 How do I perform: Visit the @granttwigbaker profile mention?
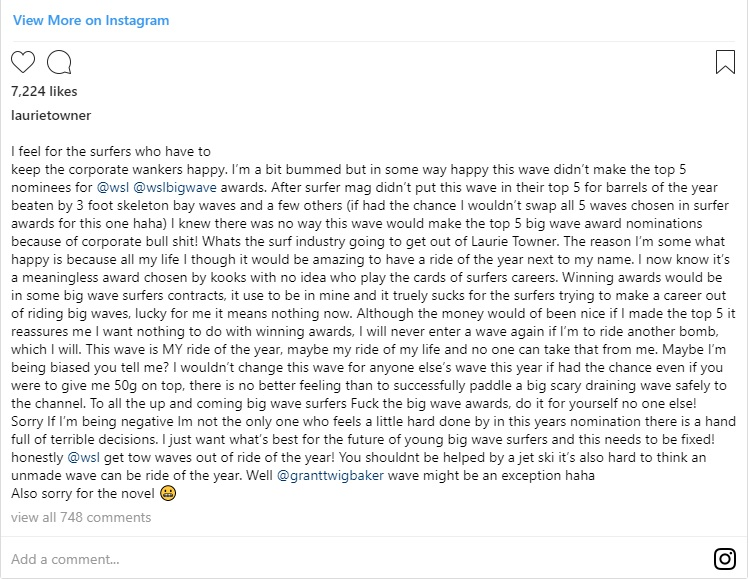(x=330, y=475)
